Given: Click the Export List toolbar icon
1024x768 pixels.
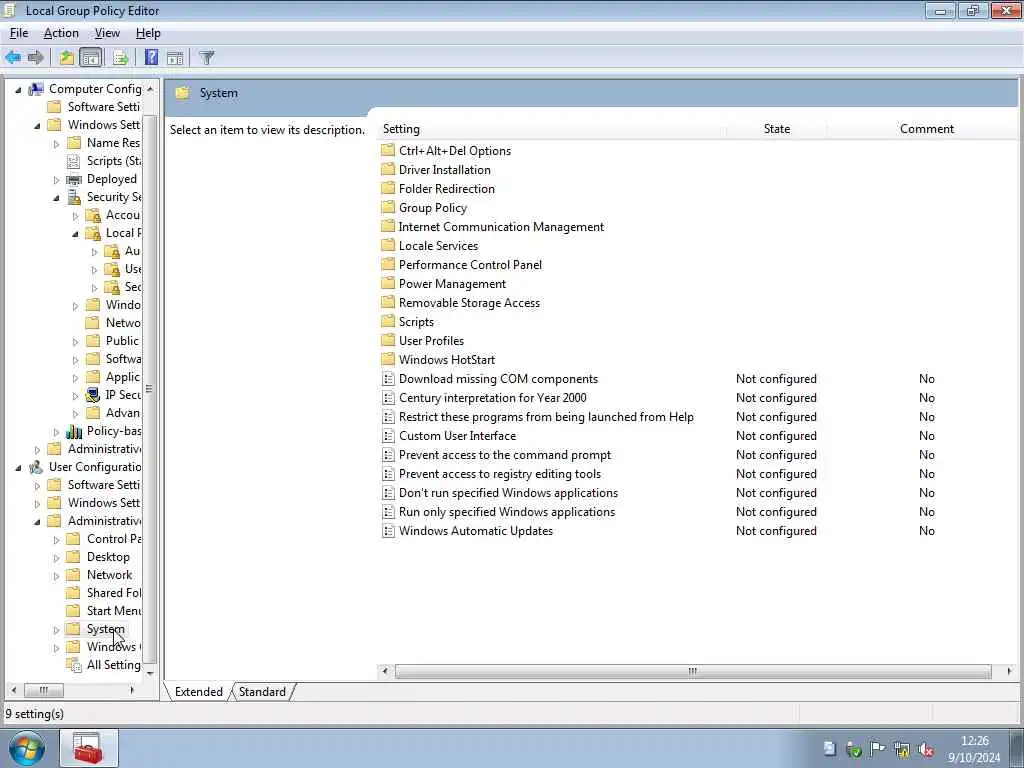Looking at the screenshot, I should tap(120, 57).
